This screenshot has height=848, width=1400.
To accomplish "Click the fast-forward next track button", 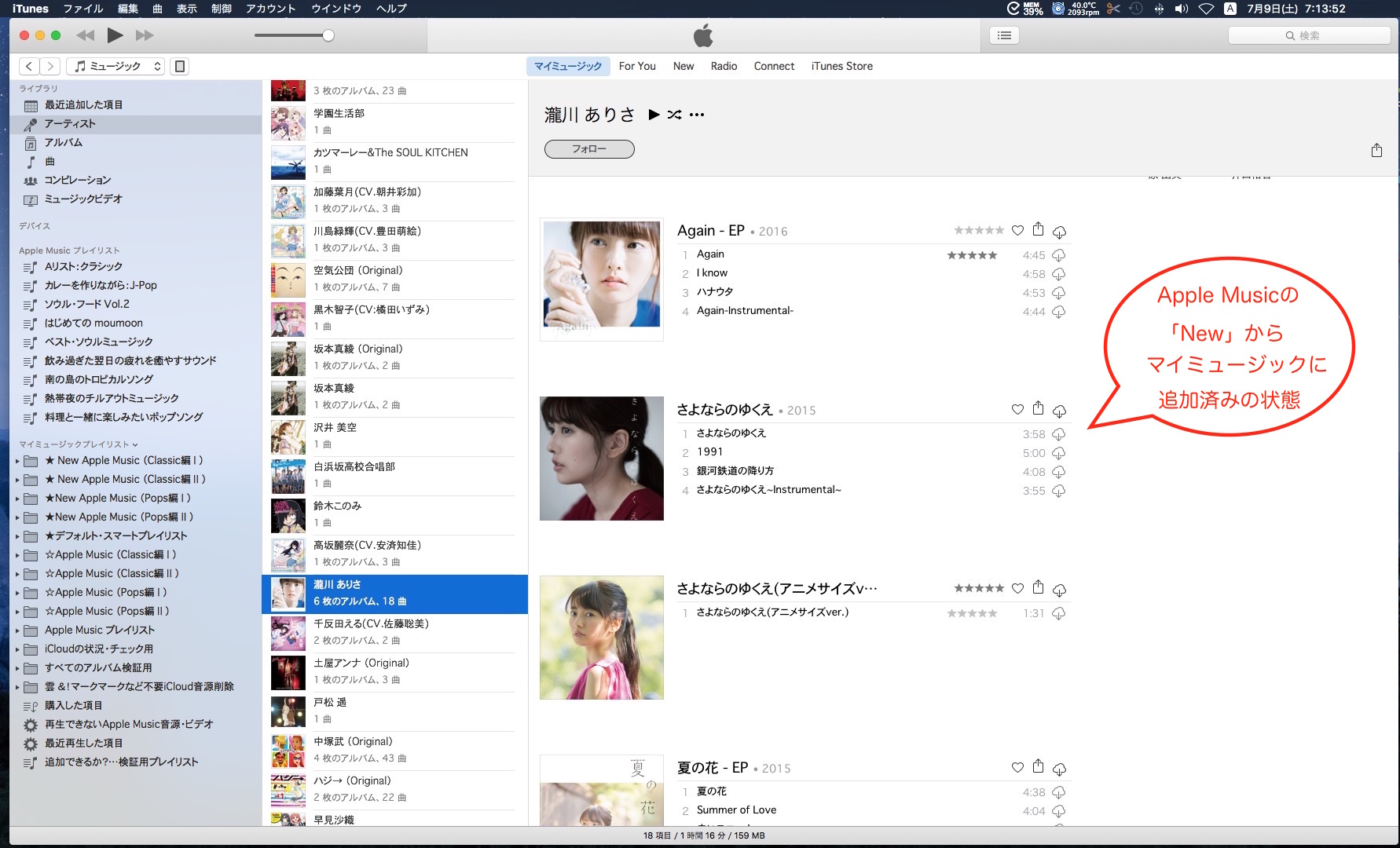I will click(145, 35).
